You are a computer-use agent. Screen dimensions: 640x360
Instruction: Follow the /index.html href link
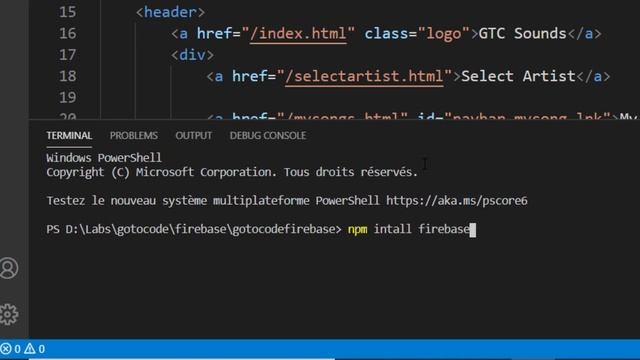pyautogui.click(x=298, y=33)
